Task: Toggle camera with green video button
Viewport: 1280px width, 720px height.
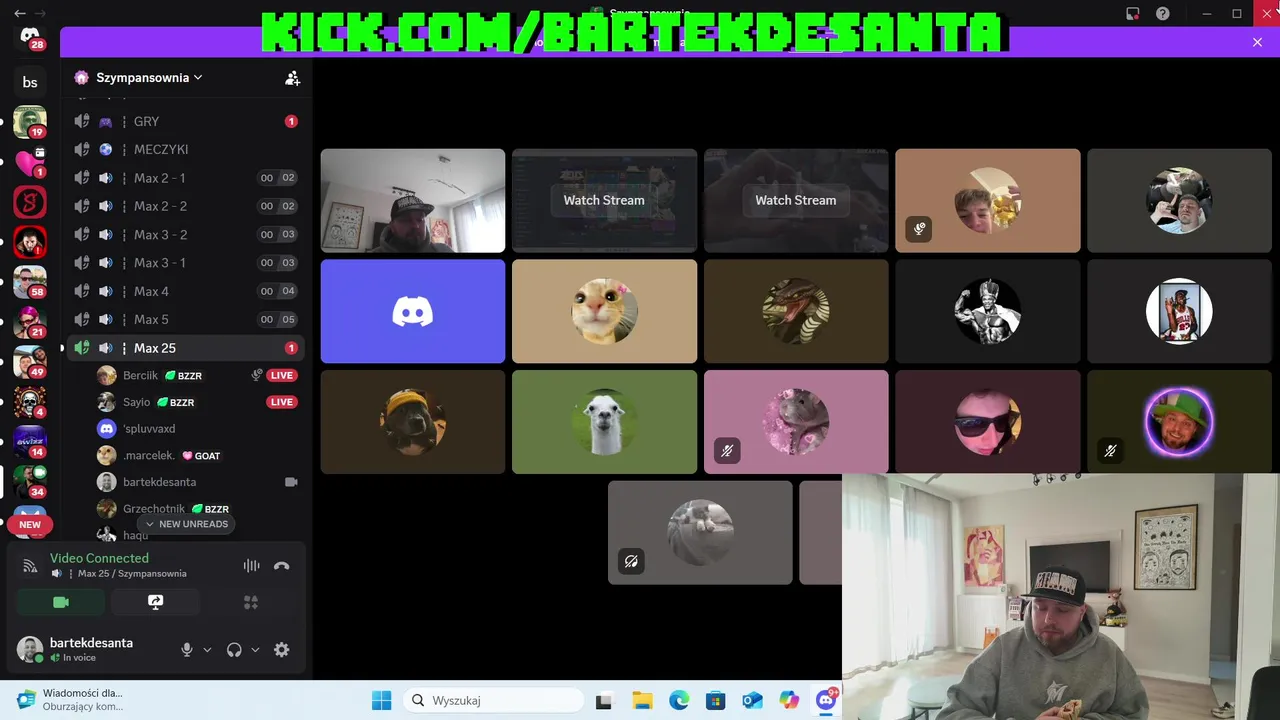Action: [x=60, y=602]
